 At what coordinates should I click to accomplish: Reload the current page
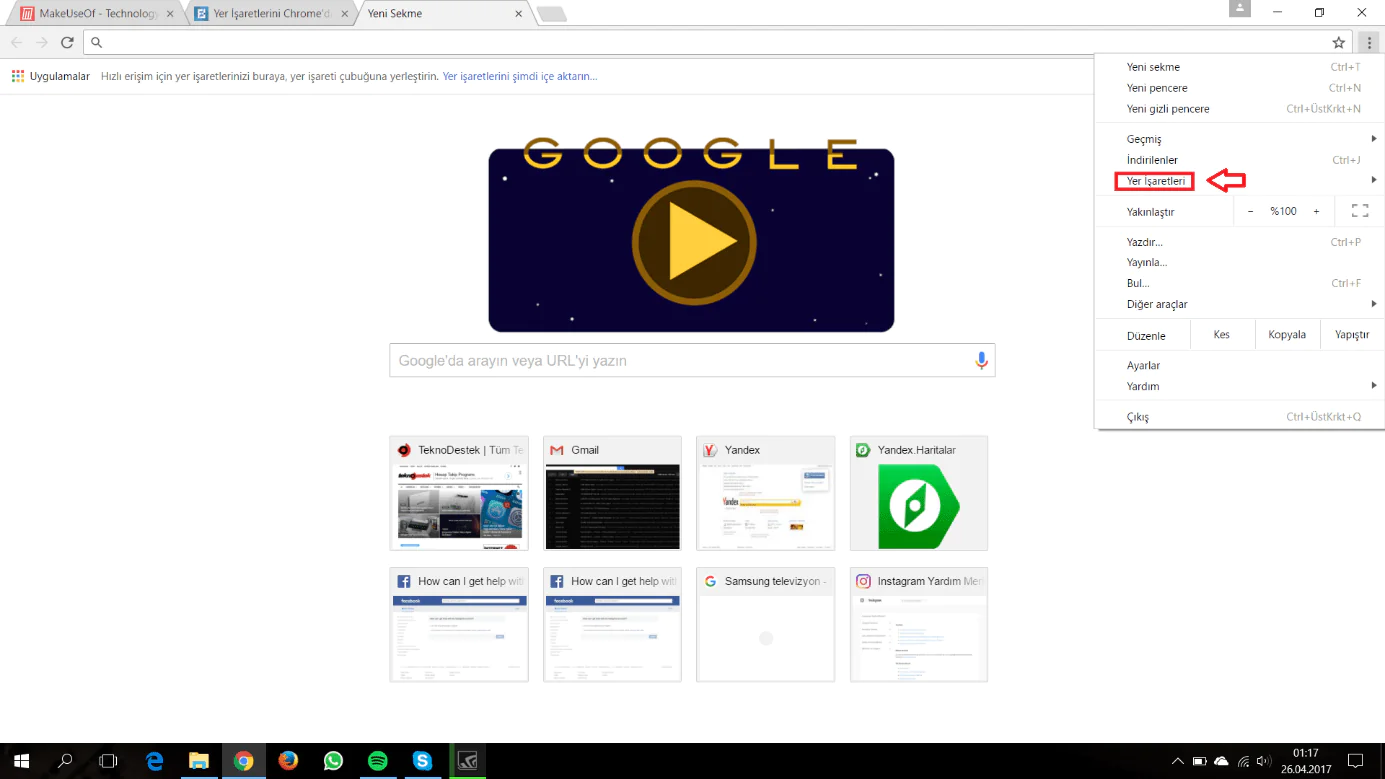click(x=67, y=42)
